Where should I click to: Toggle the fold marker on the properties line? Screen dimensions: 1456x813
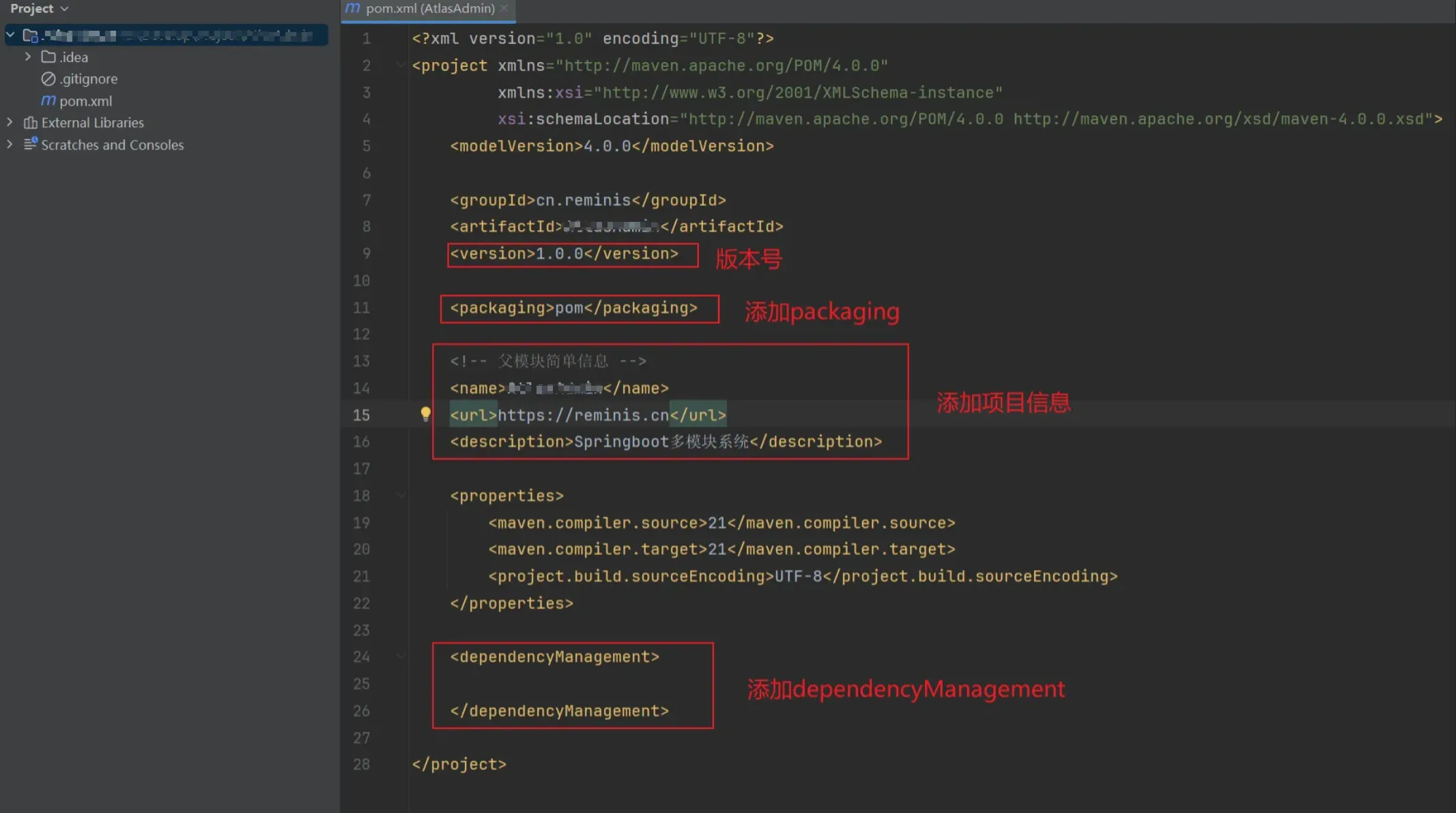(401, 496)
